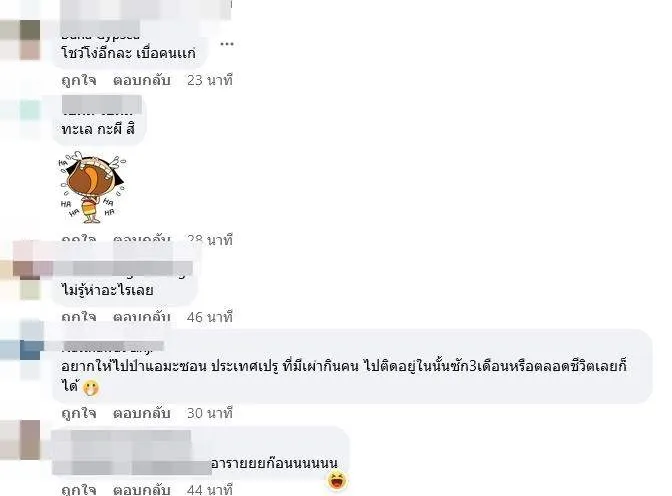Click the blurred commenter name above 'ทะเล กะผี สิ'
Image resolution: width=672 pixels, height=496 pixels.
(x=102, y=105)
